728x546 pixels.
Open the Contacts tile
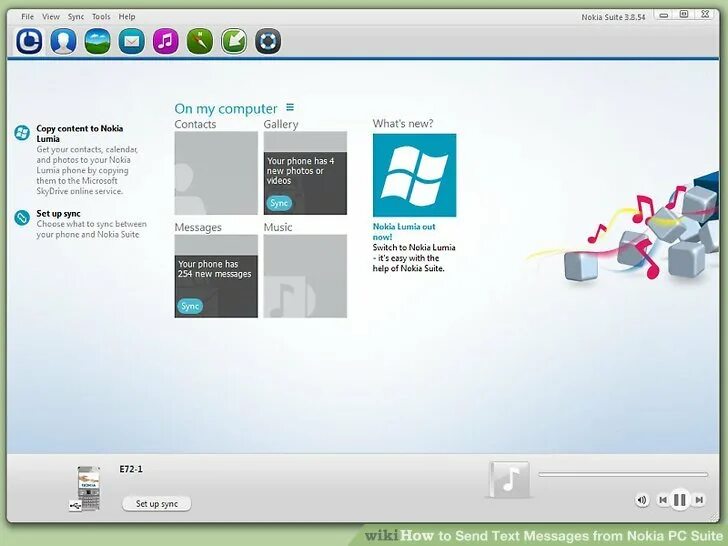click(216, 173)
